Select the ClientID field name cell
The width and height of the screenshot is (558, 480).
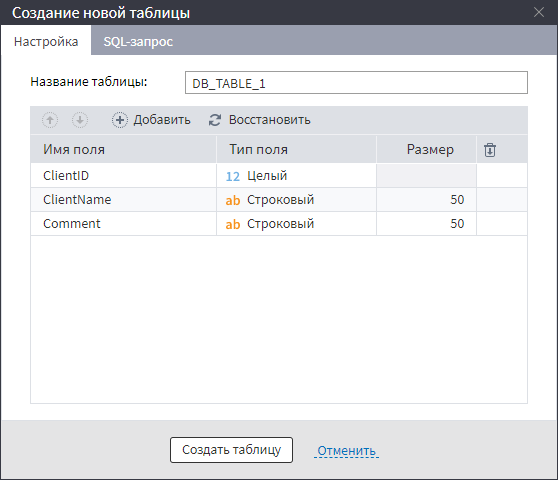coord(123,175)
